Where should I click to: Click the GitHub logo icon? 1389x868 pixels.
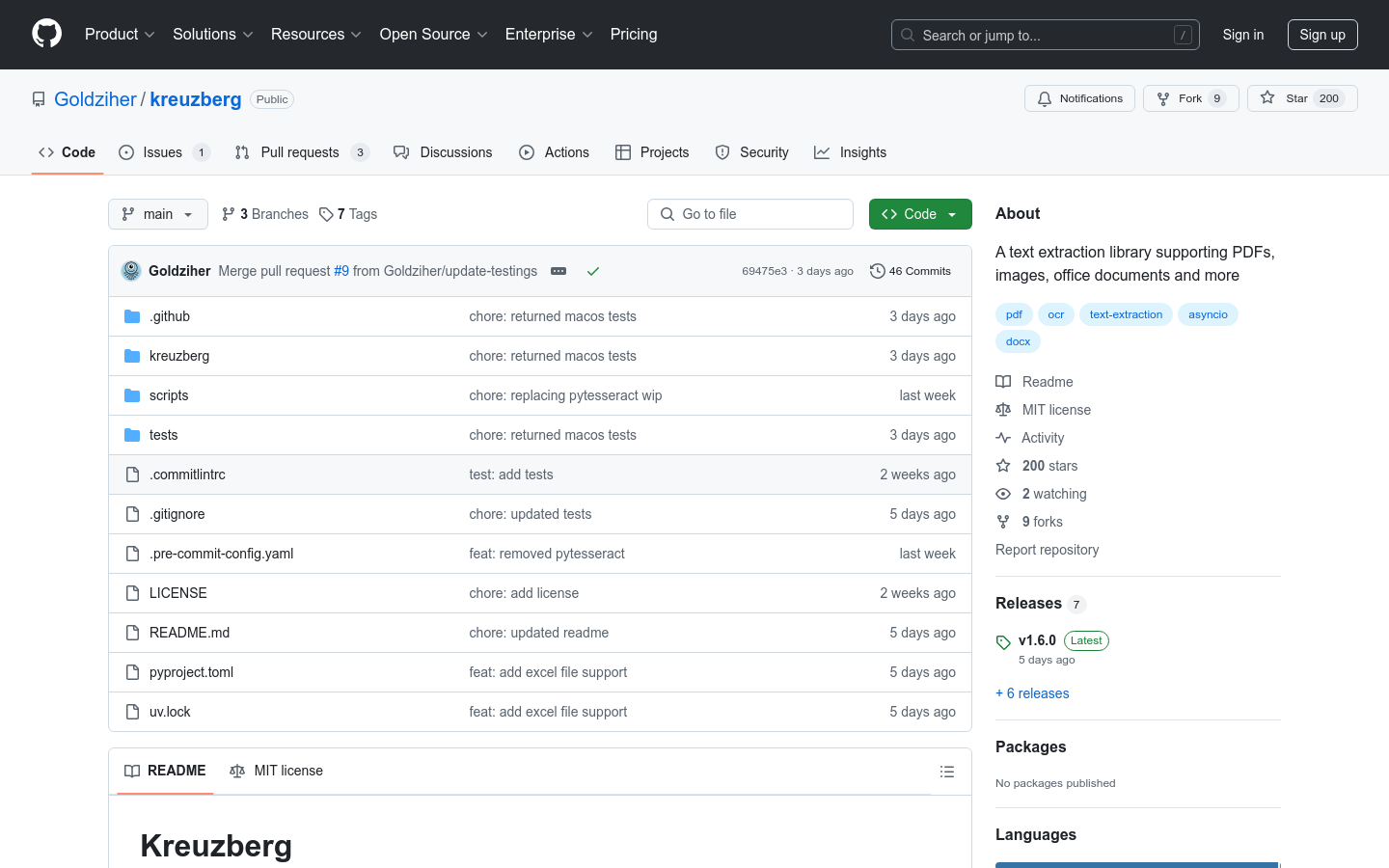tap(46, 34)
